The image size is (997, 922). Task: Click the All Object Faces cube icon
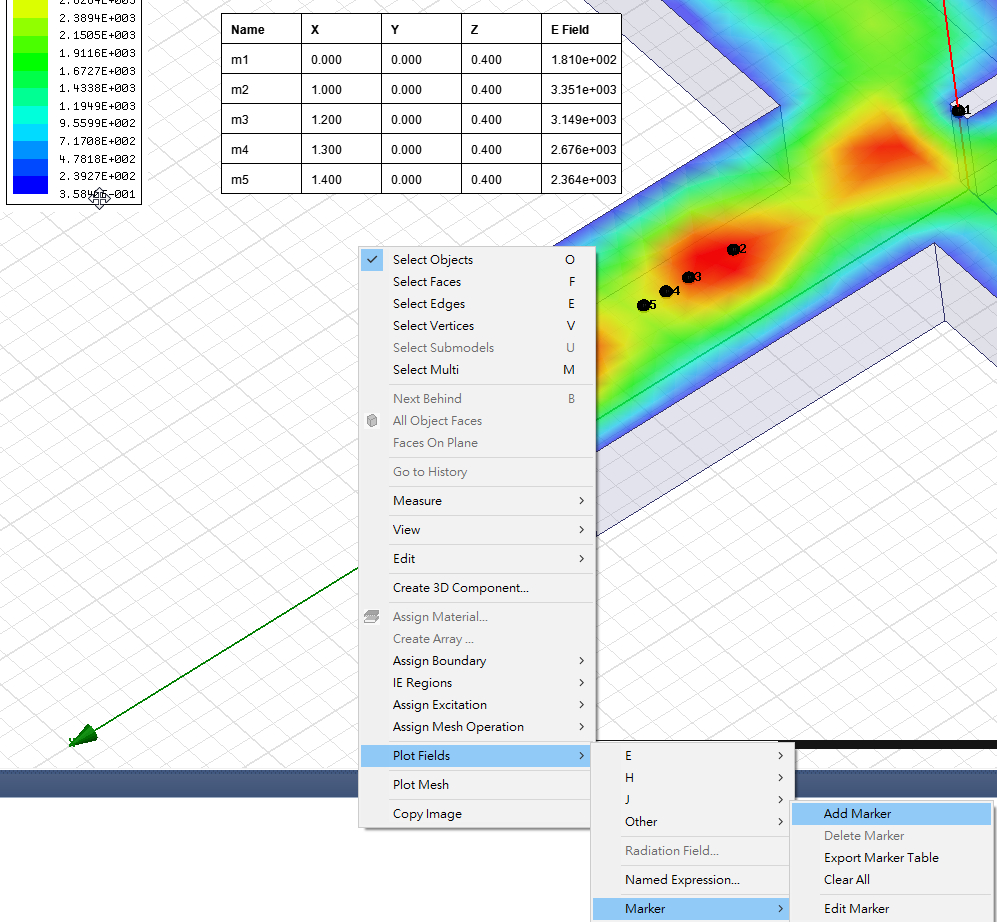click(x=372, y=421)
